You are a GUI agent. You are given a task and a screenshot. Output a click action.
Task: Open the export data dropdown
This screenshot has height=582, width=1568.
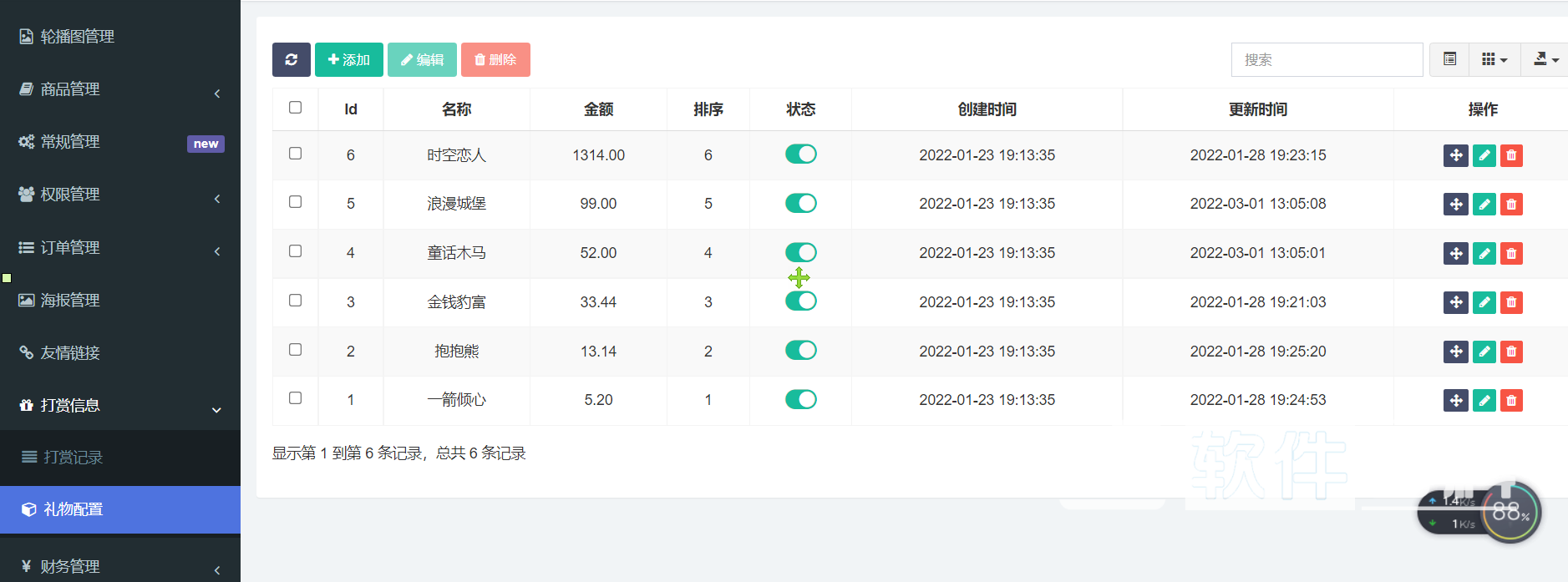[1545, 59]
